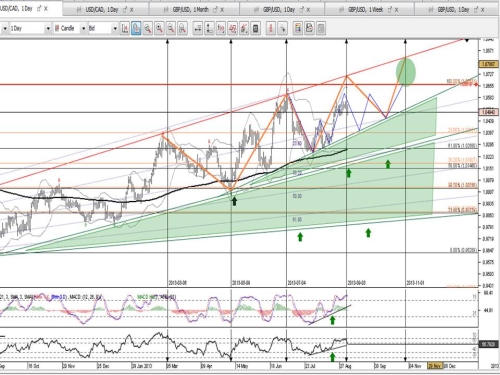The width and height of the screenshot is (500, 375).
Task: Click the green circle target zone
Action: click(406, 72)
